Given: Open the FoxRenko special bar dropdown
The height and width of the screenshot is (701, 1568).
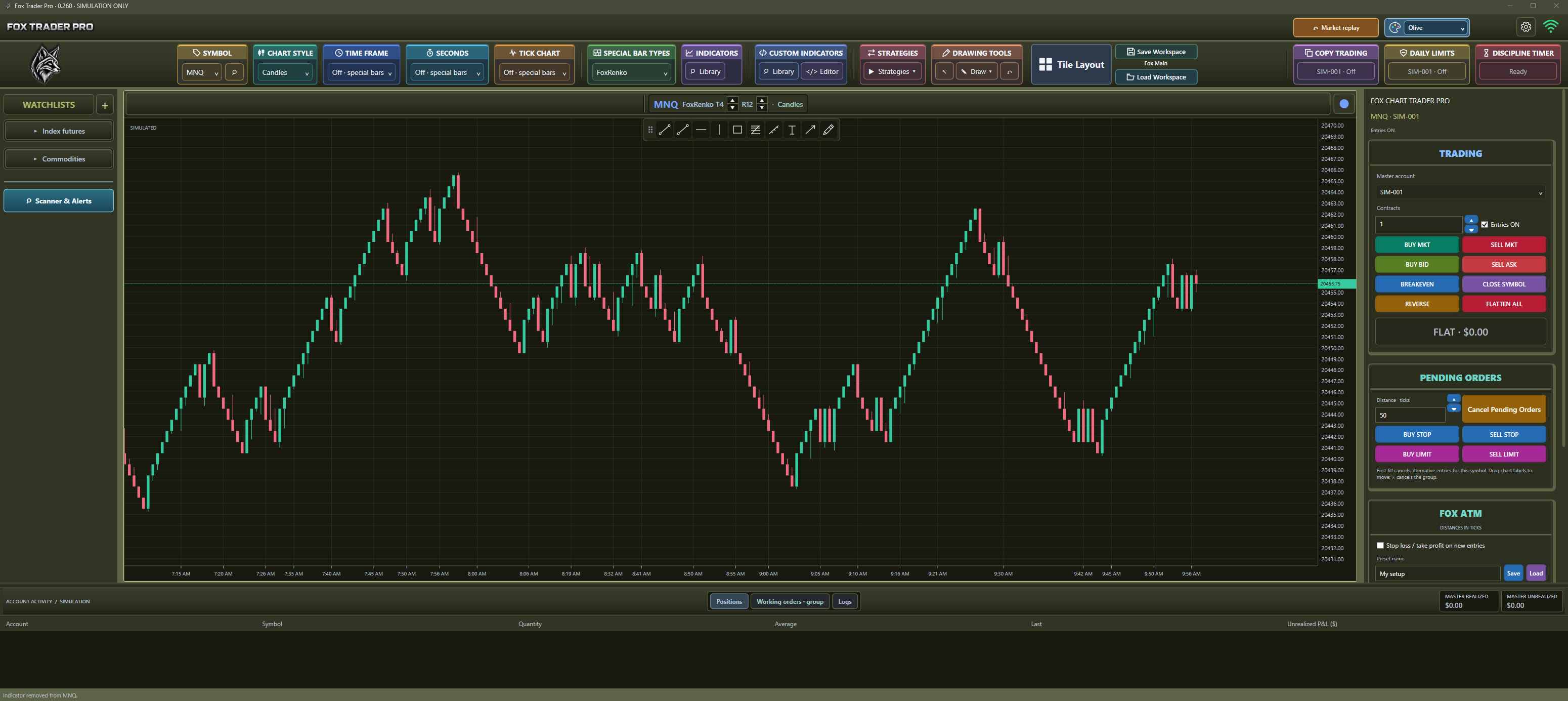Looking at the screenshot, I should point(631,72).
